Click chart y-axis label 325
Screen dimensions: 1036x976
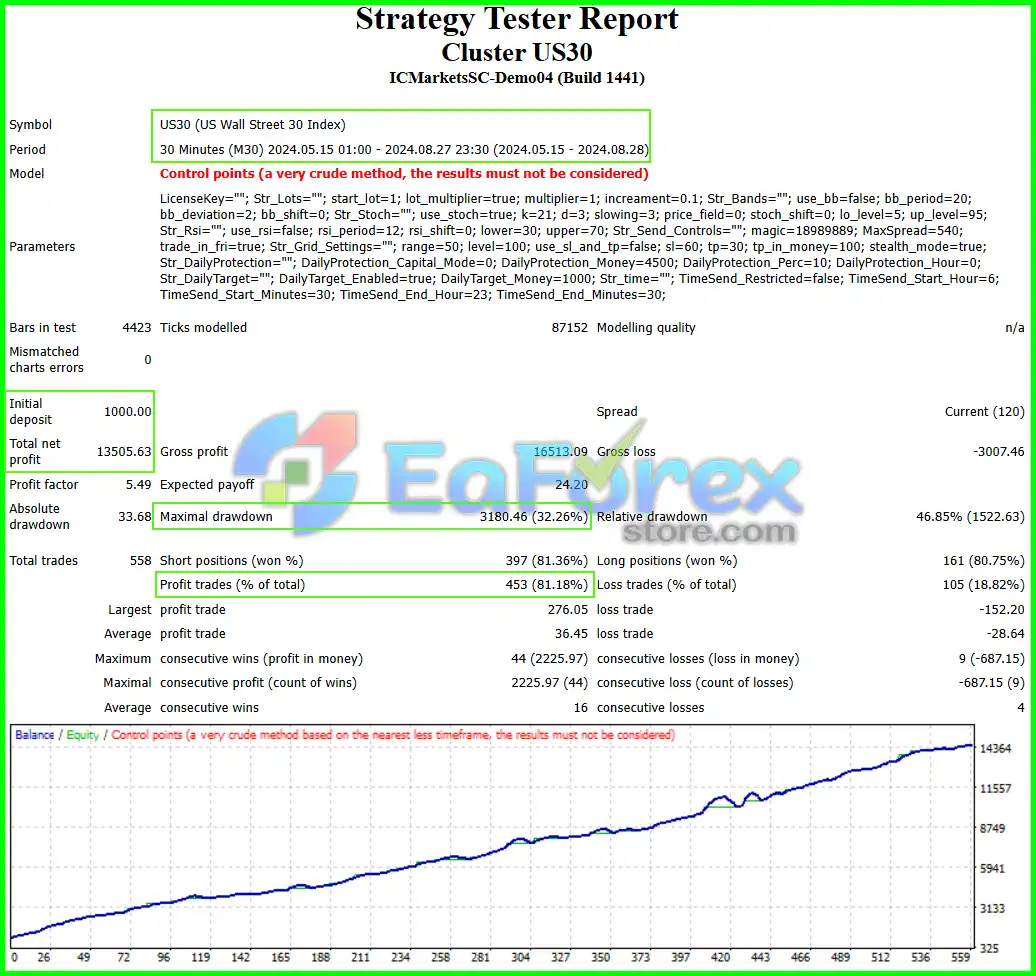(x=989, y=948)
